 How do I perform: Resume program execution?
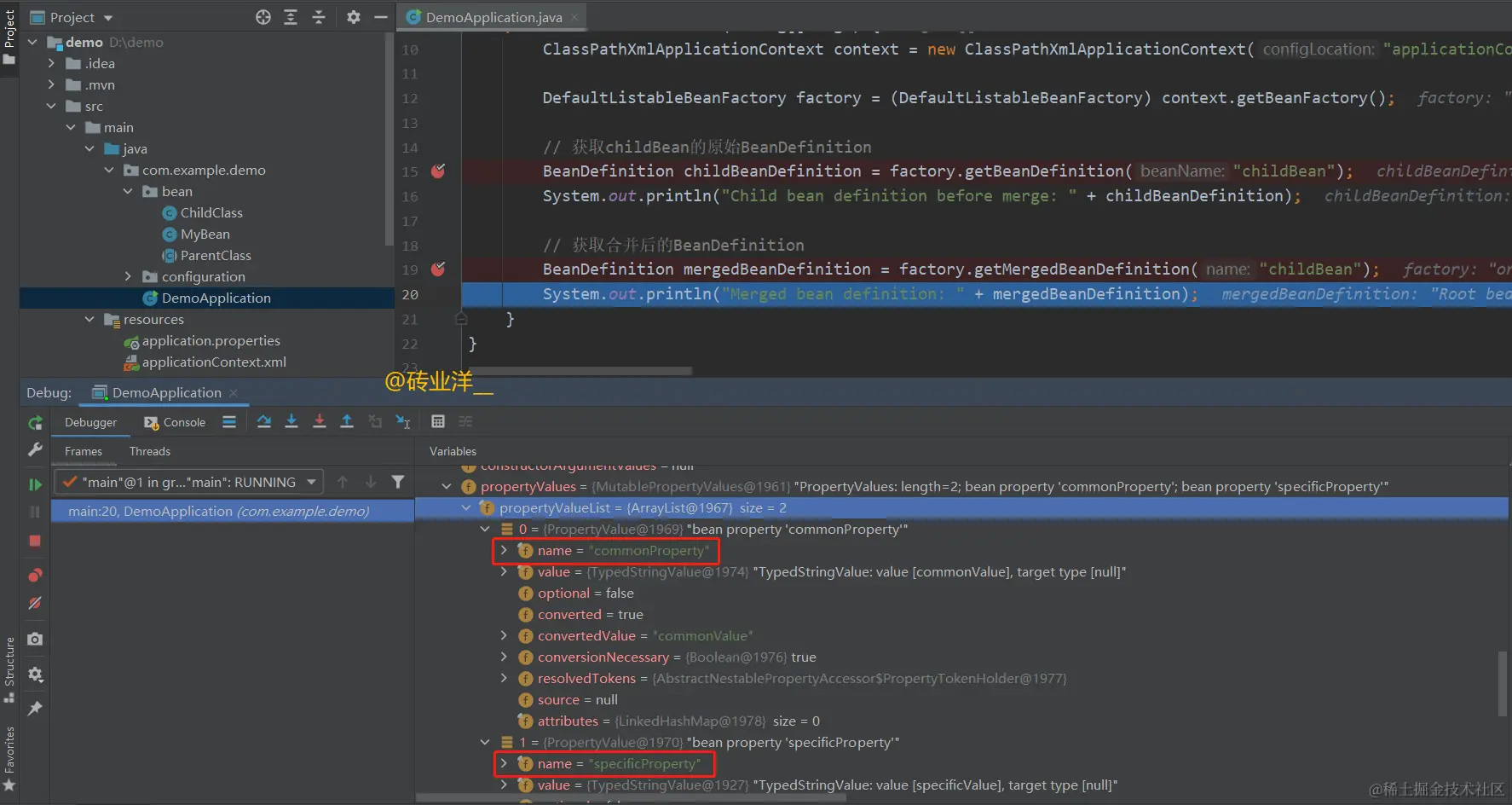tap(35, 484)
